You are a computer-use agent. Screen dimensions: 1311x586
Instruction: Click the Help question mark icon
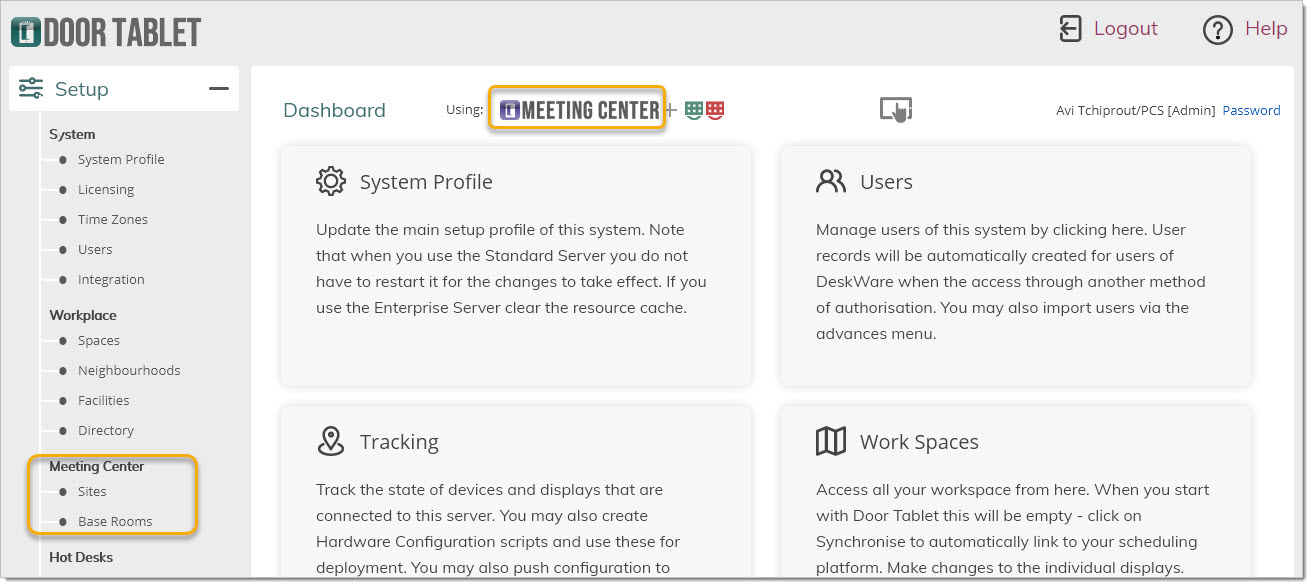pos(1217,30)
